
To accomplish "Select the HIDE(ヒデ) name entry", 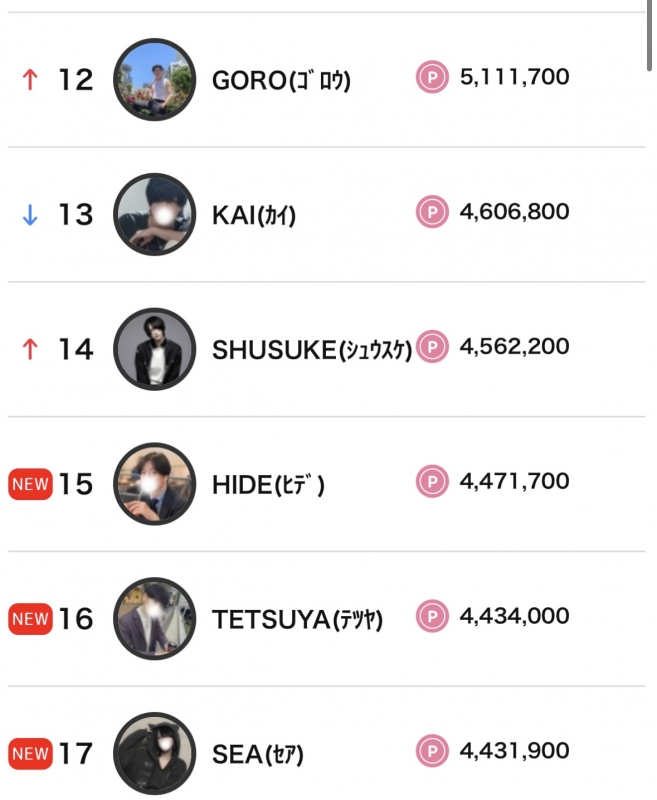I will tap(268, 485).
